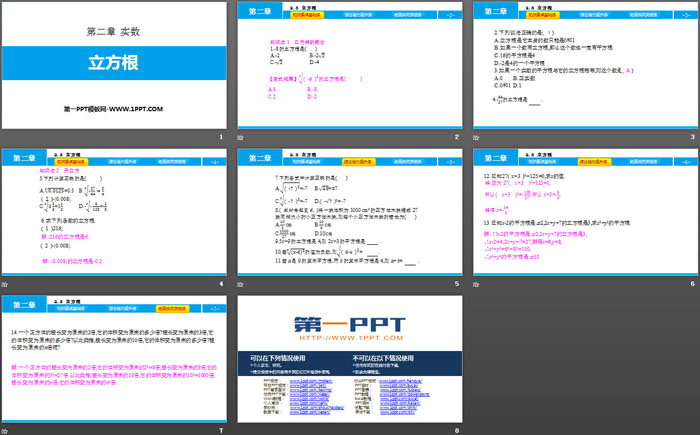
Task: Click the 第二章 chapter badge on slide 6
Action: [x=495, y=157]
